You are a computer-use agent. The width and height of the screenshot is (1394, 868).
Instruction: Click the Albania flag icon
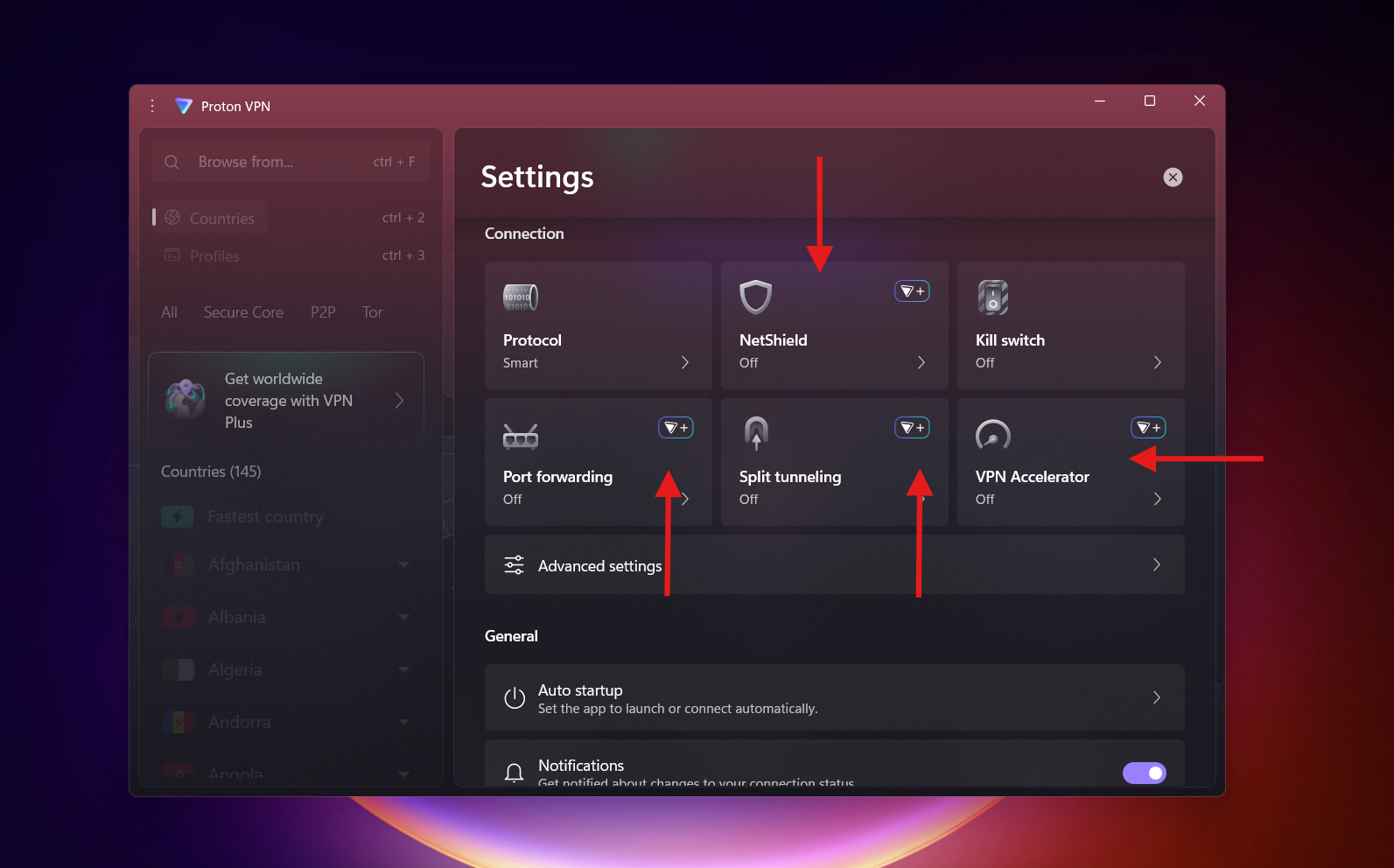click(179, 617)
